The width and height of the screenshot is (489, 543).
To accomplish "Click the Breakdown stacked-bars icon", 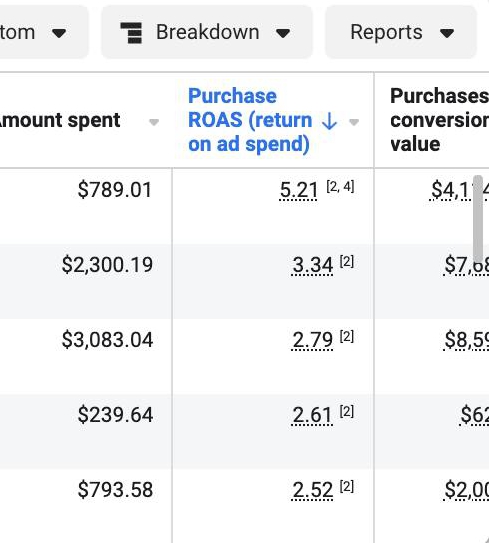I will click(x=131, y=33).
